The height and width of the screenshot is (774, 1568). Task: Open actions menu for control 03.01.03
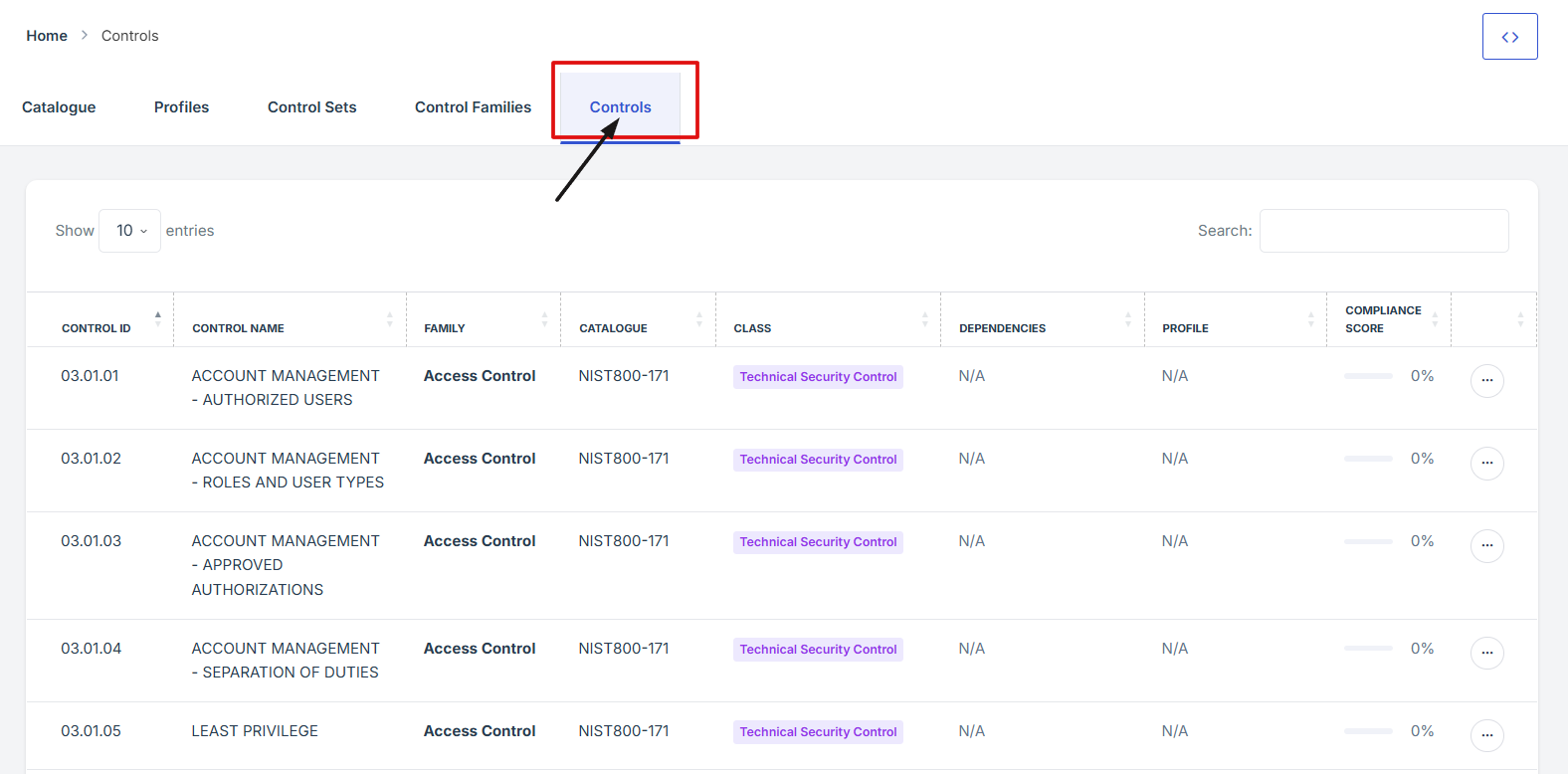pos(1486,545)
